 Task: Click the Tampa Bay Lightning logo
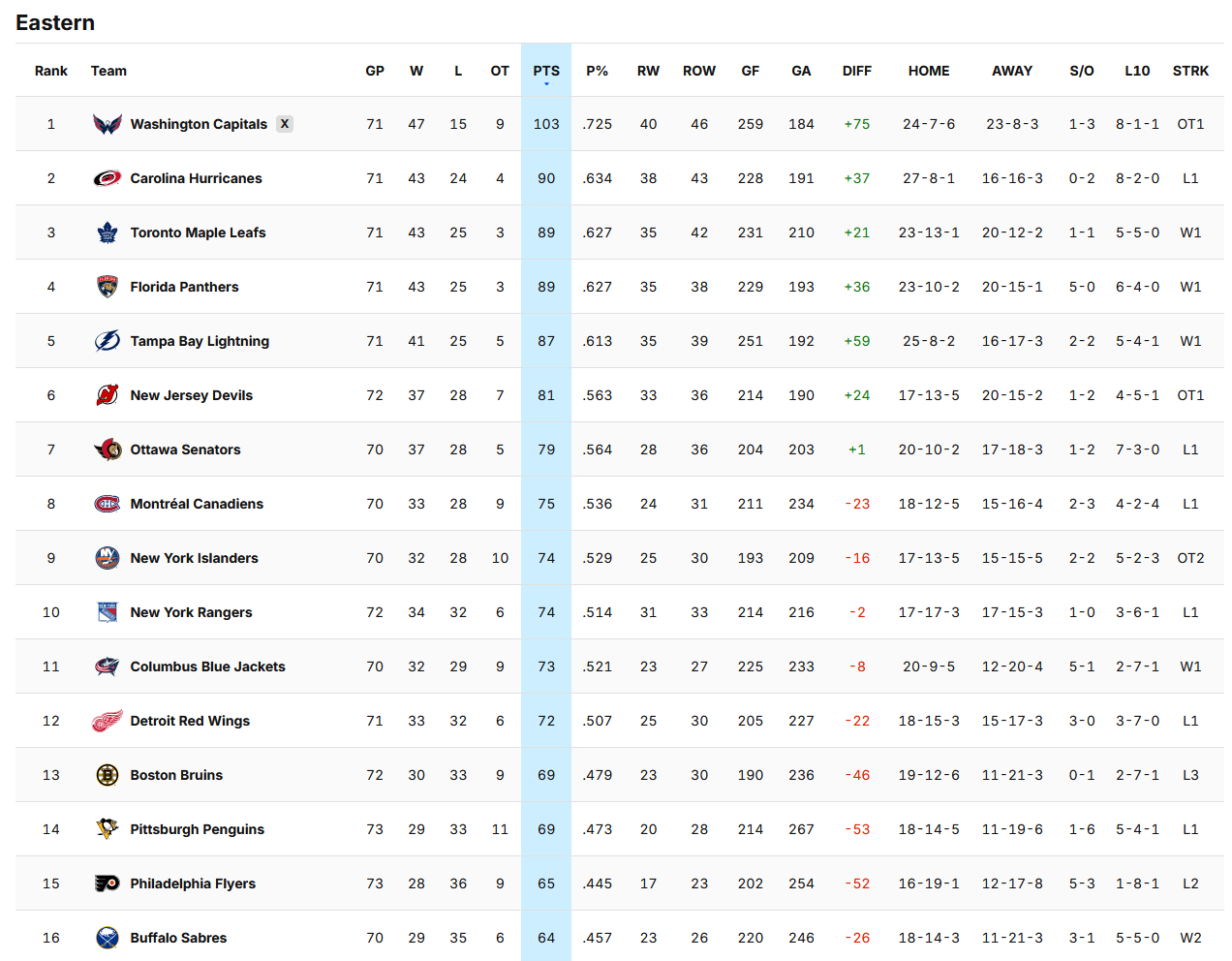coord(108,341)
